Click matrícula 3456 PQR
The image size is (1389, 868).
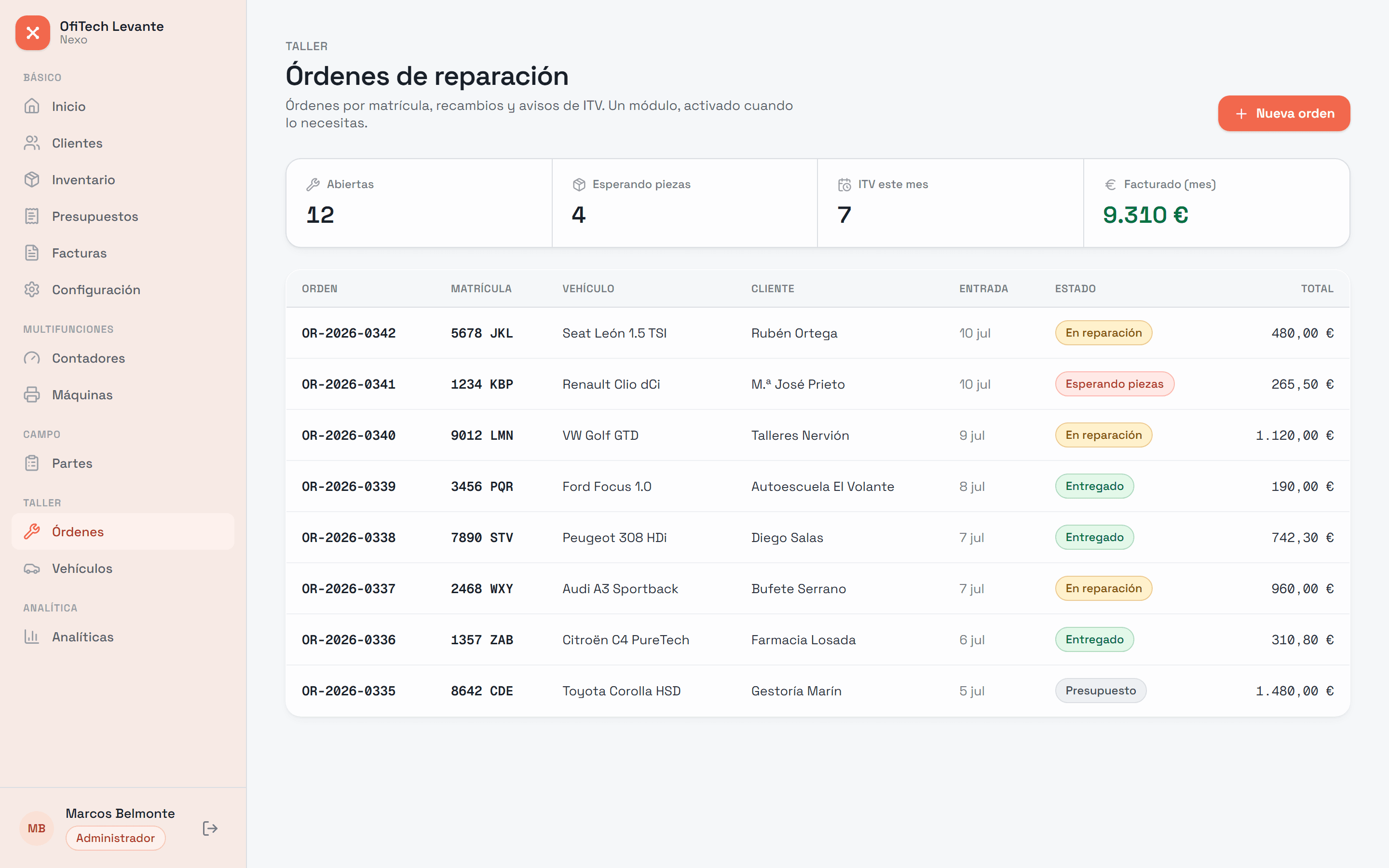(481, 486)
